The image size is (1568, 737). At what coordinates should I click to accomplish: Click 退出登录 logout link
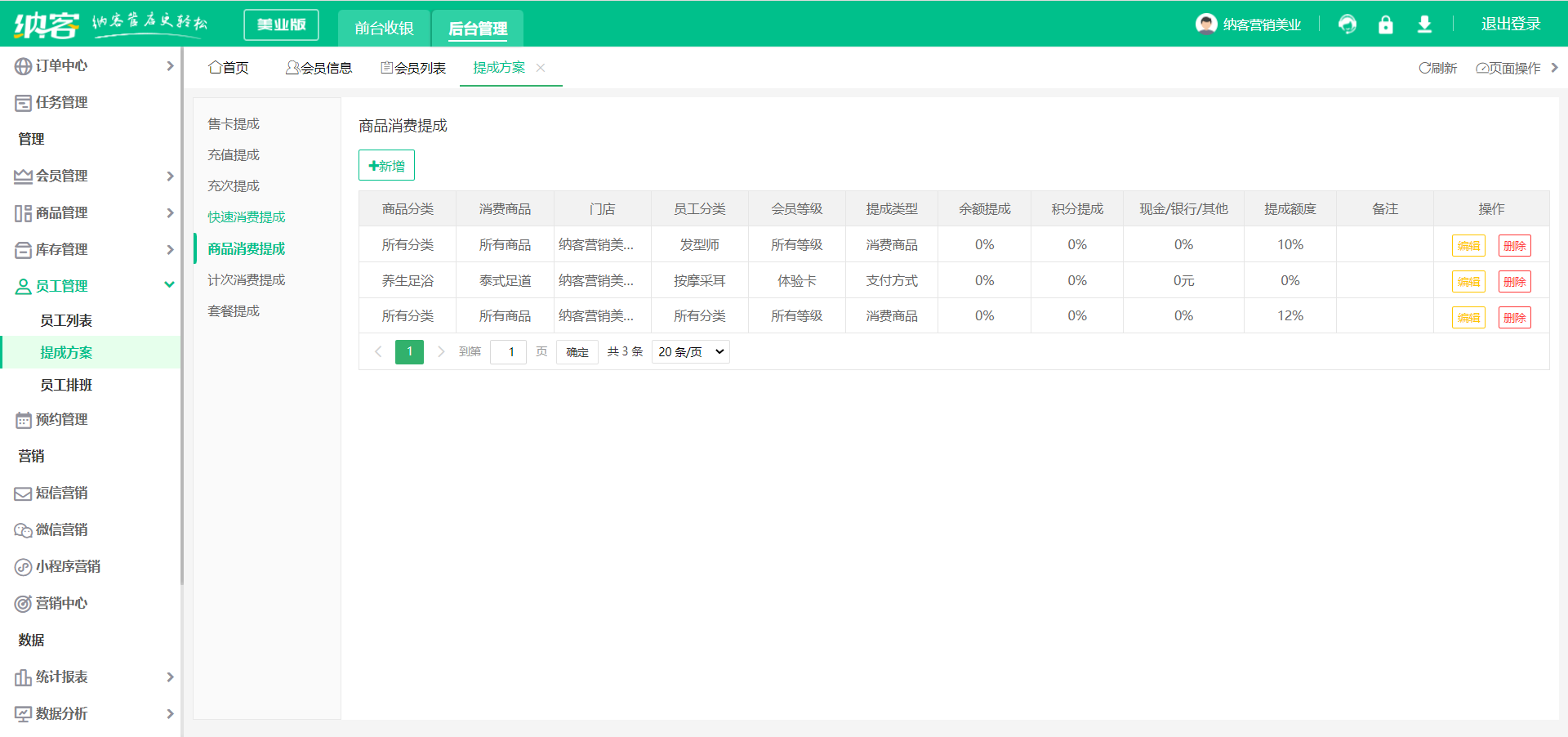point(1511,24)
